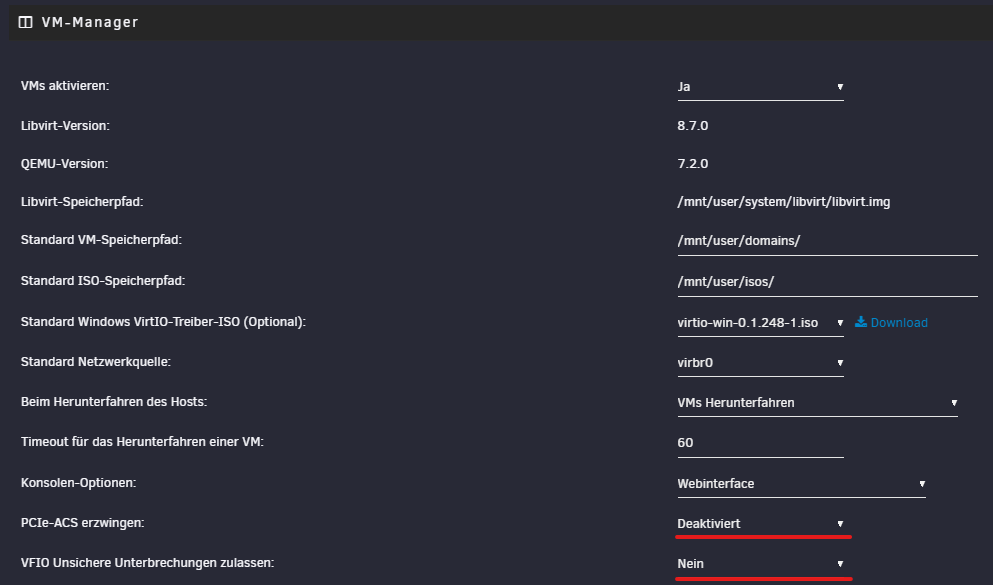993x585 pixels.
Task: Open the Beim Herunterfahren des Hosts dropdown
Action: (x=817, y=403)
